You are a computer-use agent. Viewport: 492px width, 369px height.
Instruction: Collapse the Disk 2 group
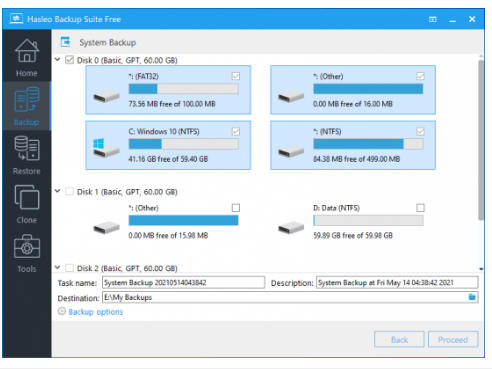(x=58, y=267)
